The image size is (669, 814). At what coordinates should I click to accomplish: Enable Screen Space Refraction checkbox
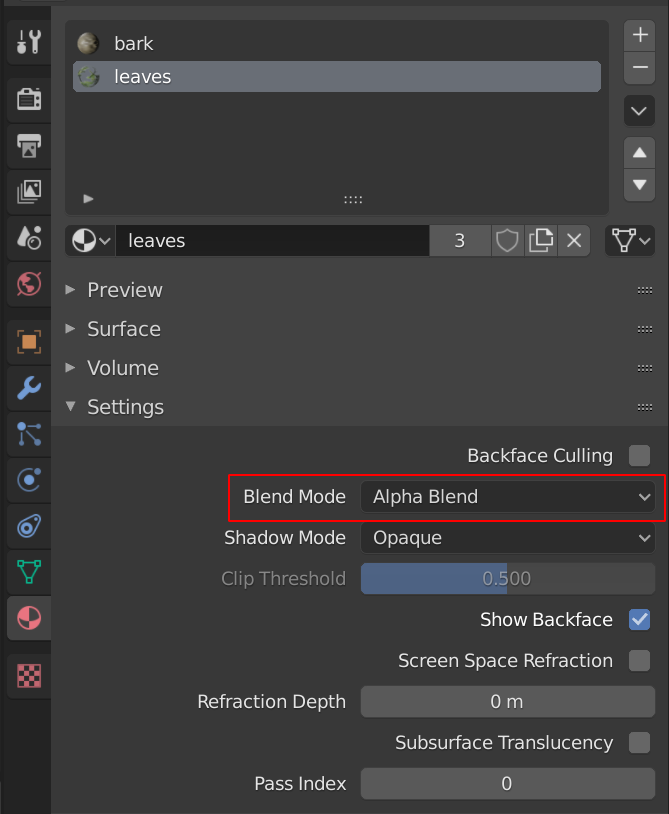(639, 661)
